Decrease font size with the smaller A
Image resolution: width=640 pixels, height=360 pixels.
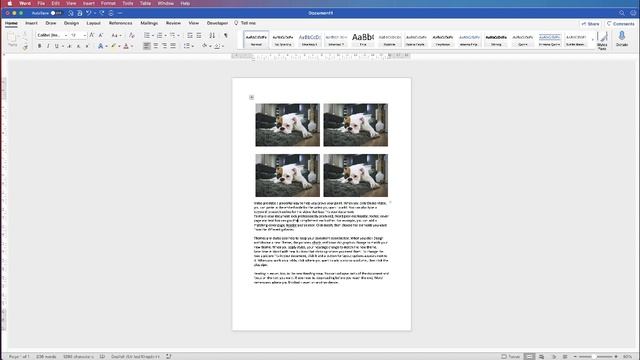pyautogui.click(x=101, y=36)
